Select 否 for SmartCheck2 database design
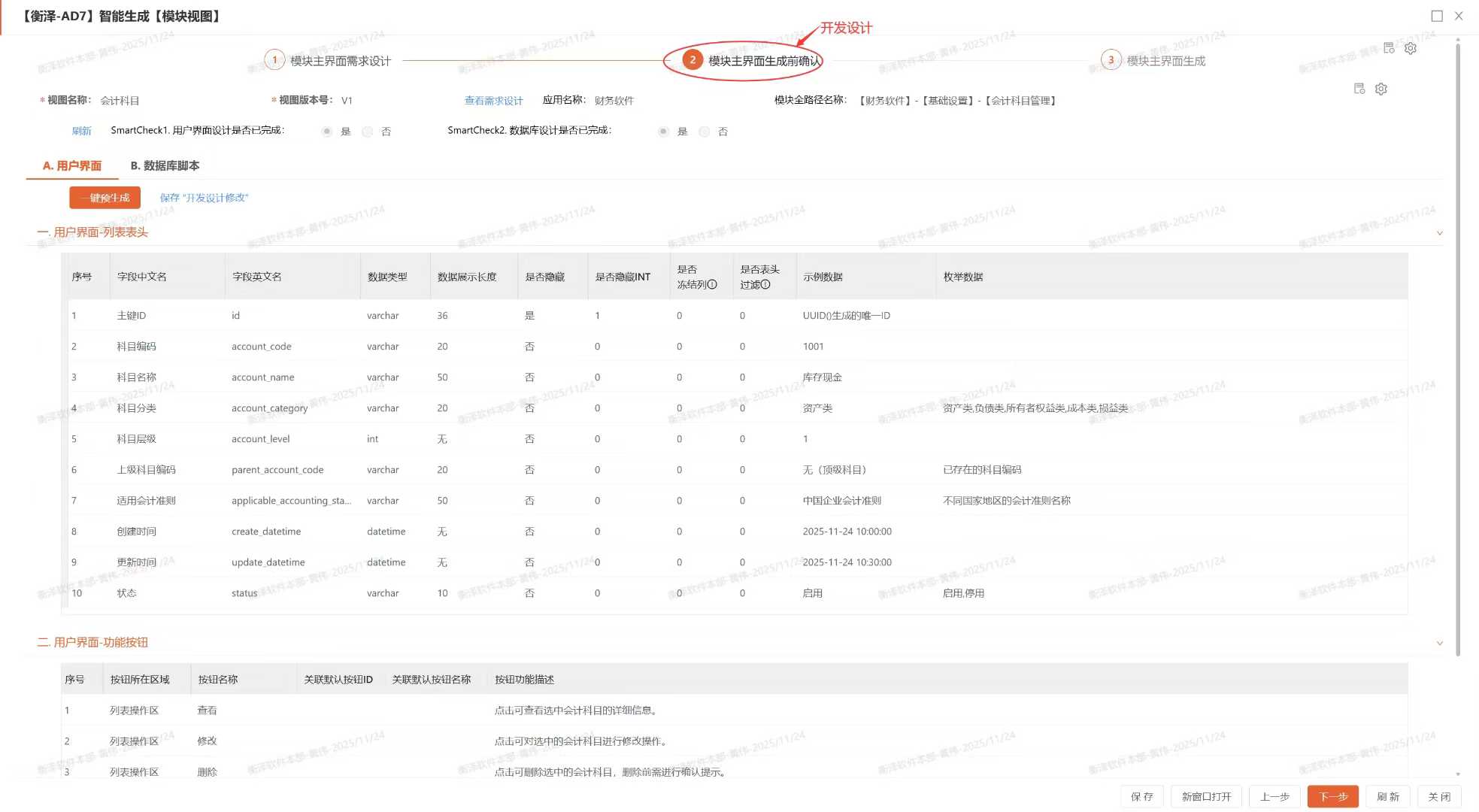Viewport: 1479px width, 812px height. (x=705, y=132)
